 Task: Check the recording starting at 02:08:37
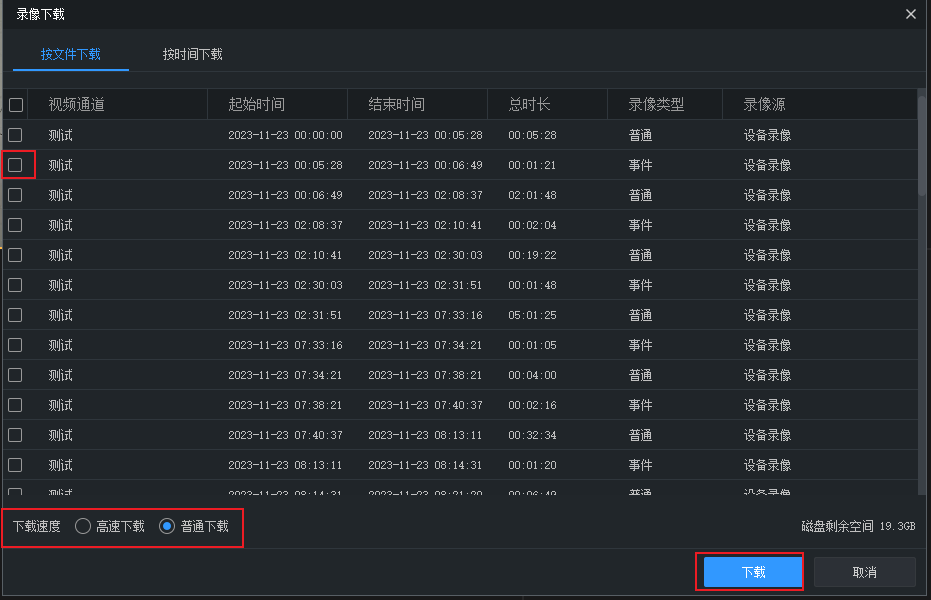(15, 225)
